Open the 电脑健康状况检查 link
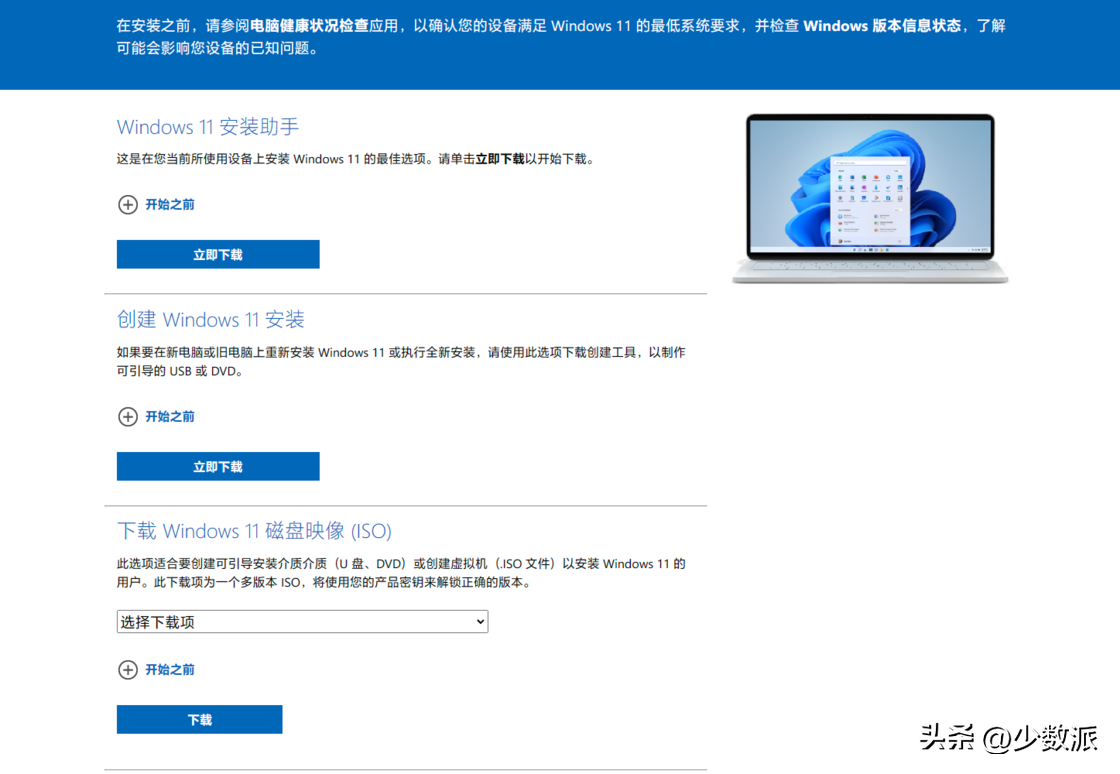The width and height of the screenshot is (1120, 774). point(310,25)
